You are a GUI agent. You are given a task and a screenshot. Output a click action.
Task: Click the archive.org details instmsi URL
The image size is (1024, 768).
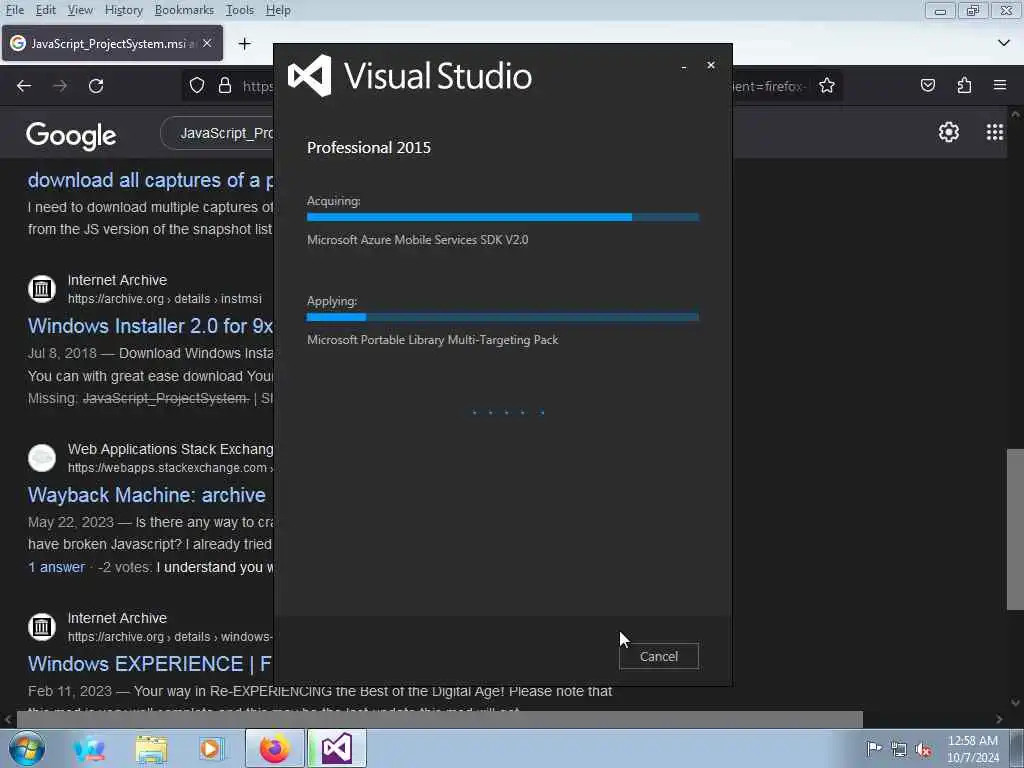[x=165, y=298]
